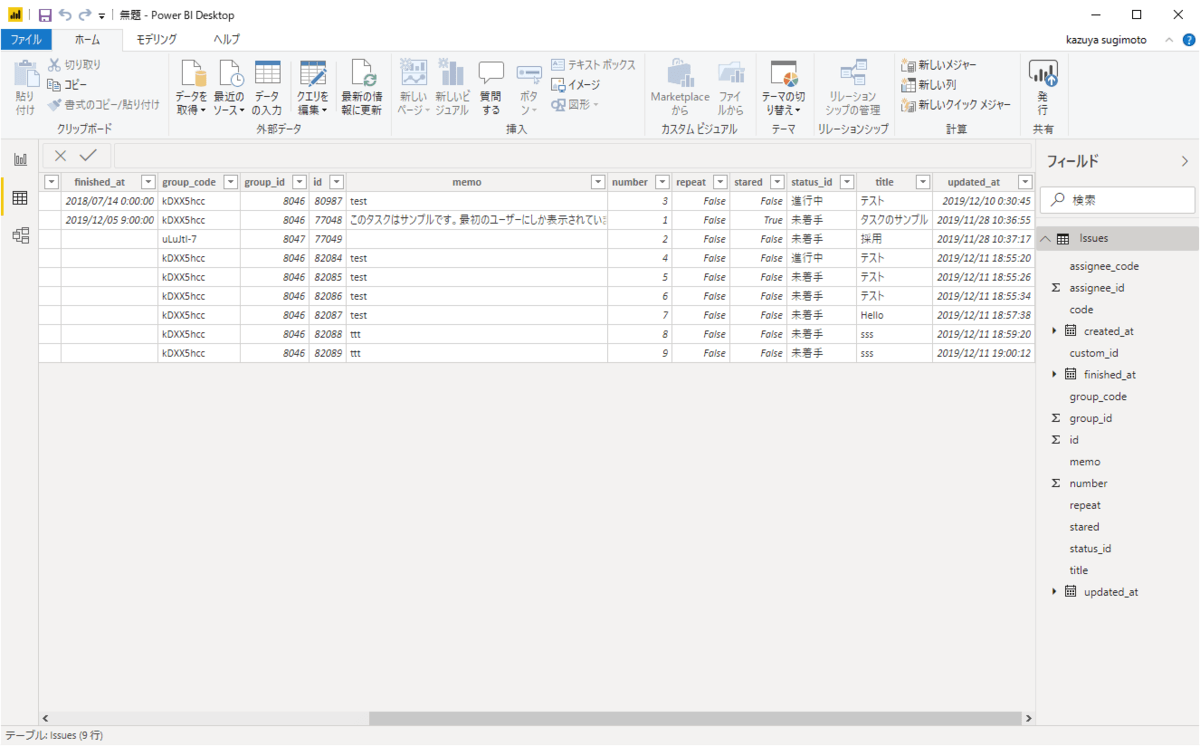Open memo column filter dropdown
The height and width of the screenshot is (746, 1200).
click(x=598, y=182)
